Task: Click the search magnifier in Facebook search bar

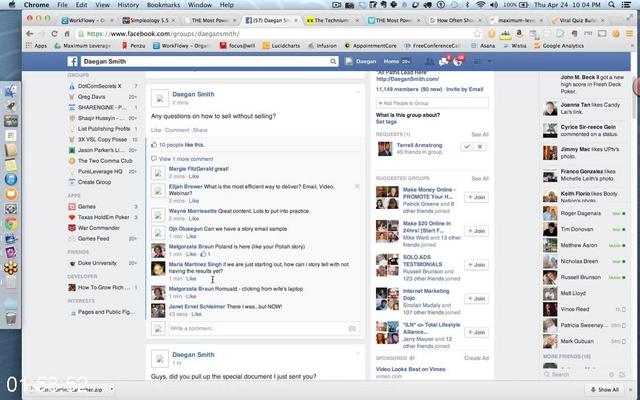Action: pos(333,62)
